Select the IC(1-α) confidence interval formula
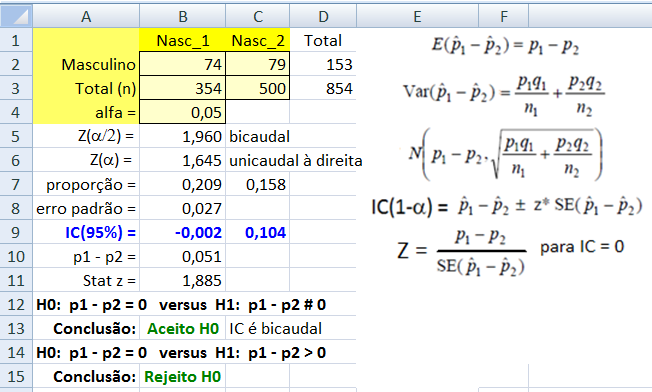Screen dimensions: 652x392 [x=506, y=207]
